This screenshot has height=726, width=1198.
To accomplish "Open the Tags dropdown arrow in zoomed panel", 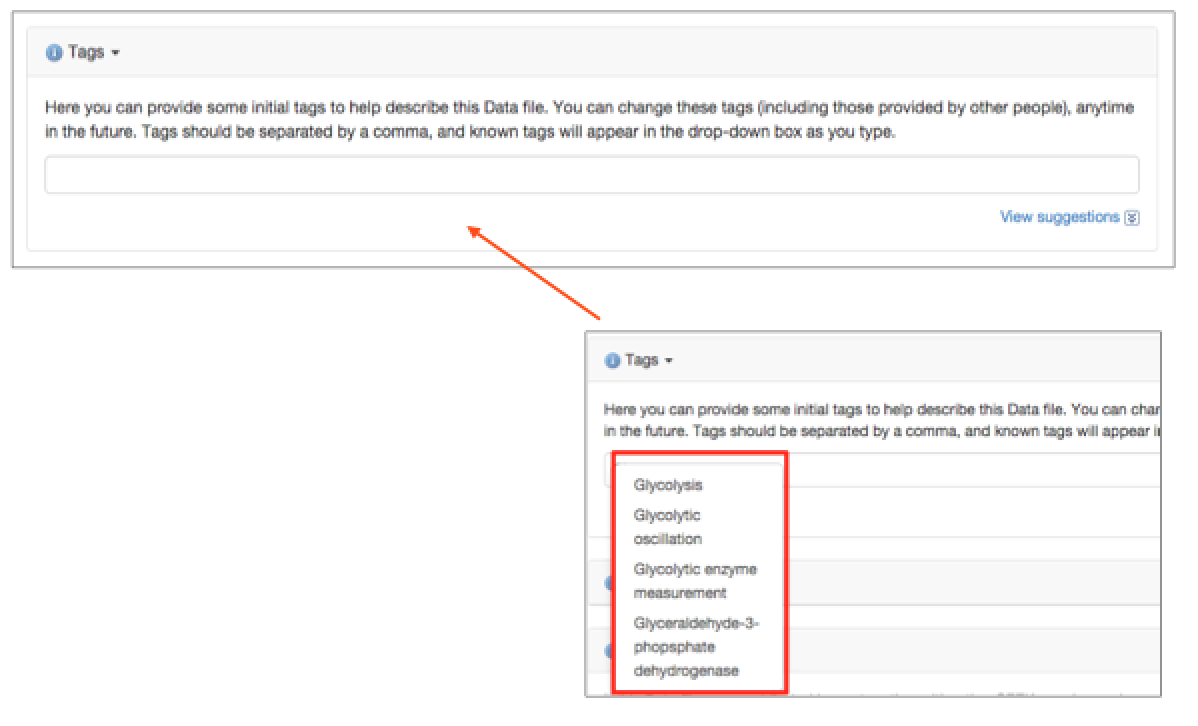I will coord(668,360).
